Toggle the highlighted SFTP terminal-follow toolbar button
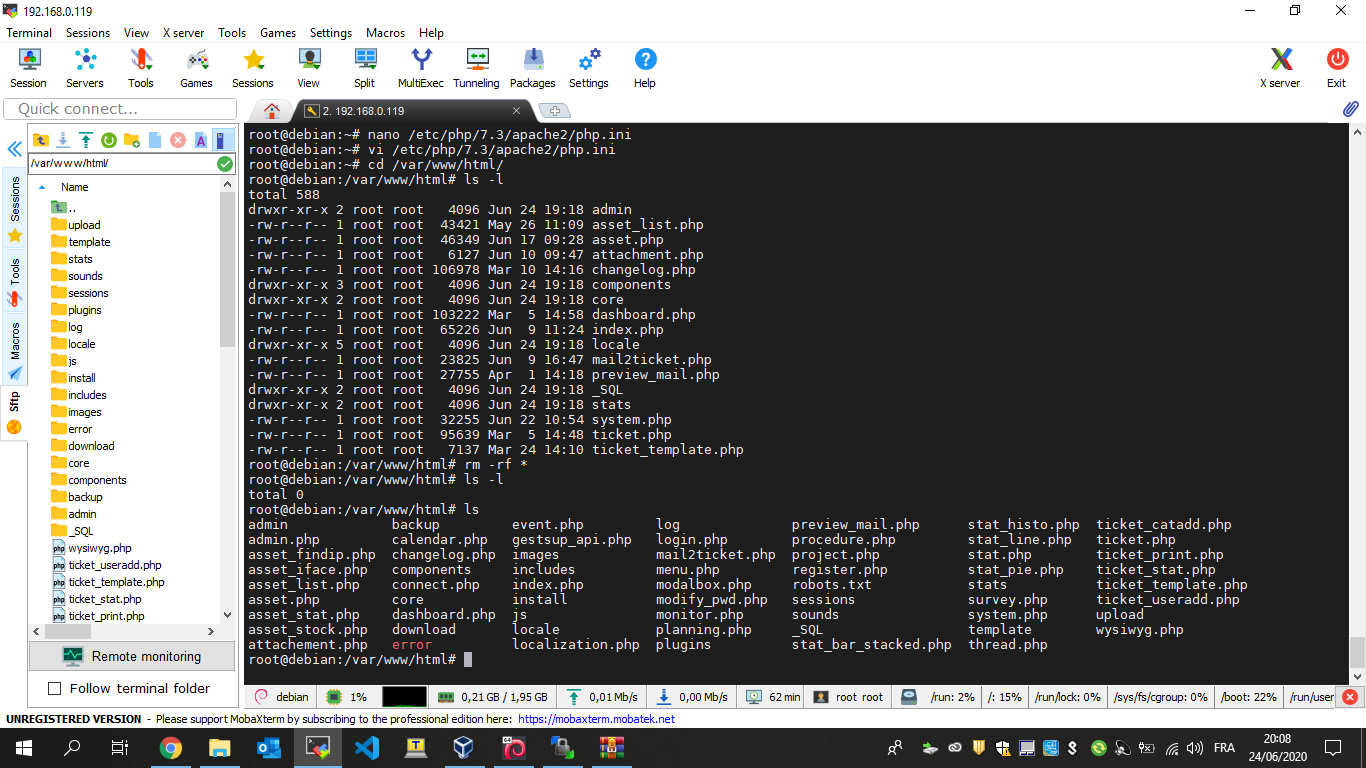The width and height of the screenshot is (1366, 768). point(224,140)
